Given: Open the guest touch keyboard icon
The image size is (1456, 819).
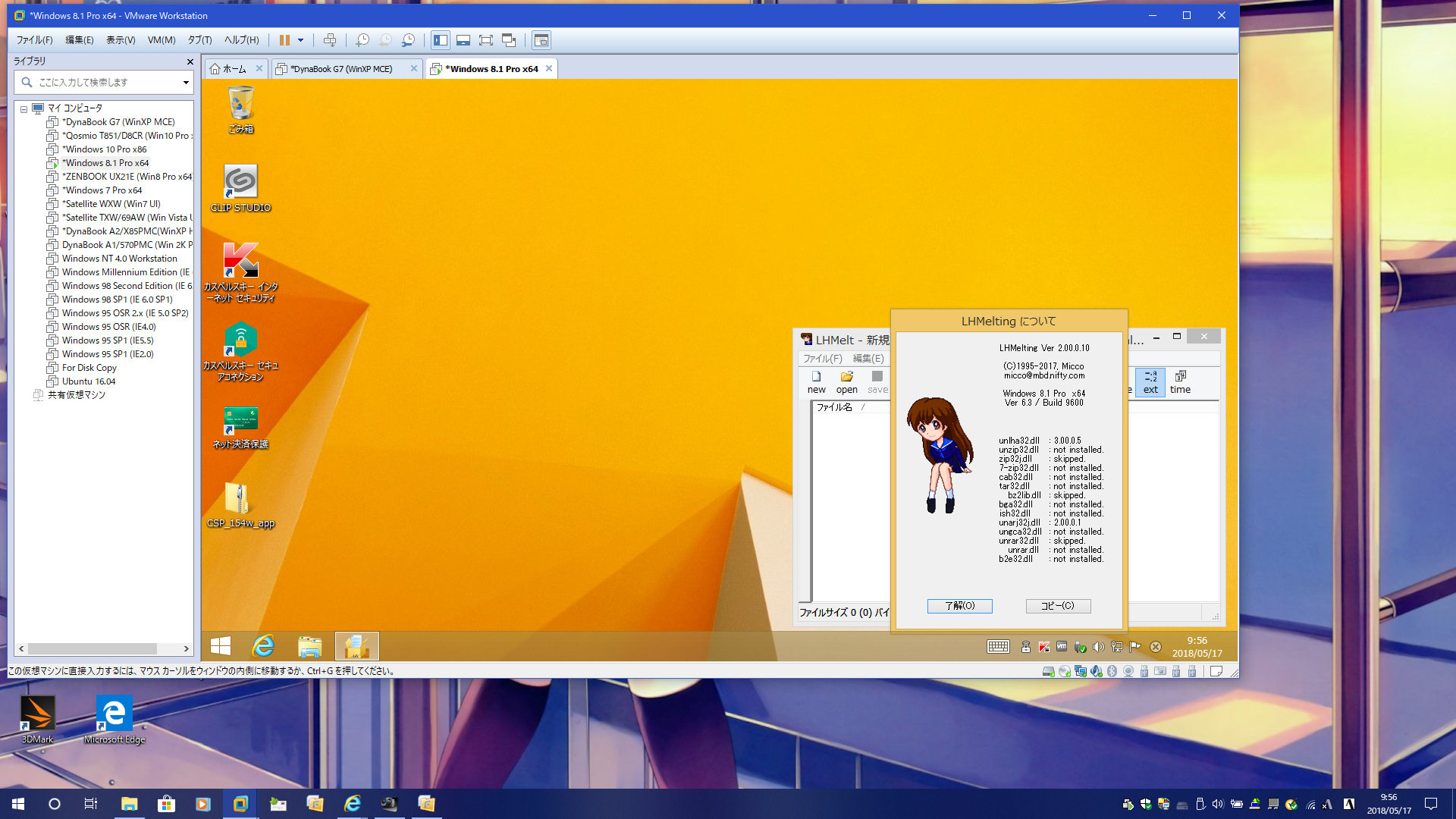Looking at the screenshot, I should (998, 647).
